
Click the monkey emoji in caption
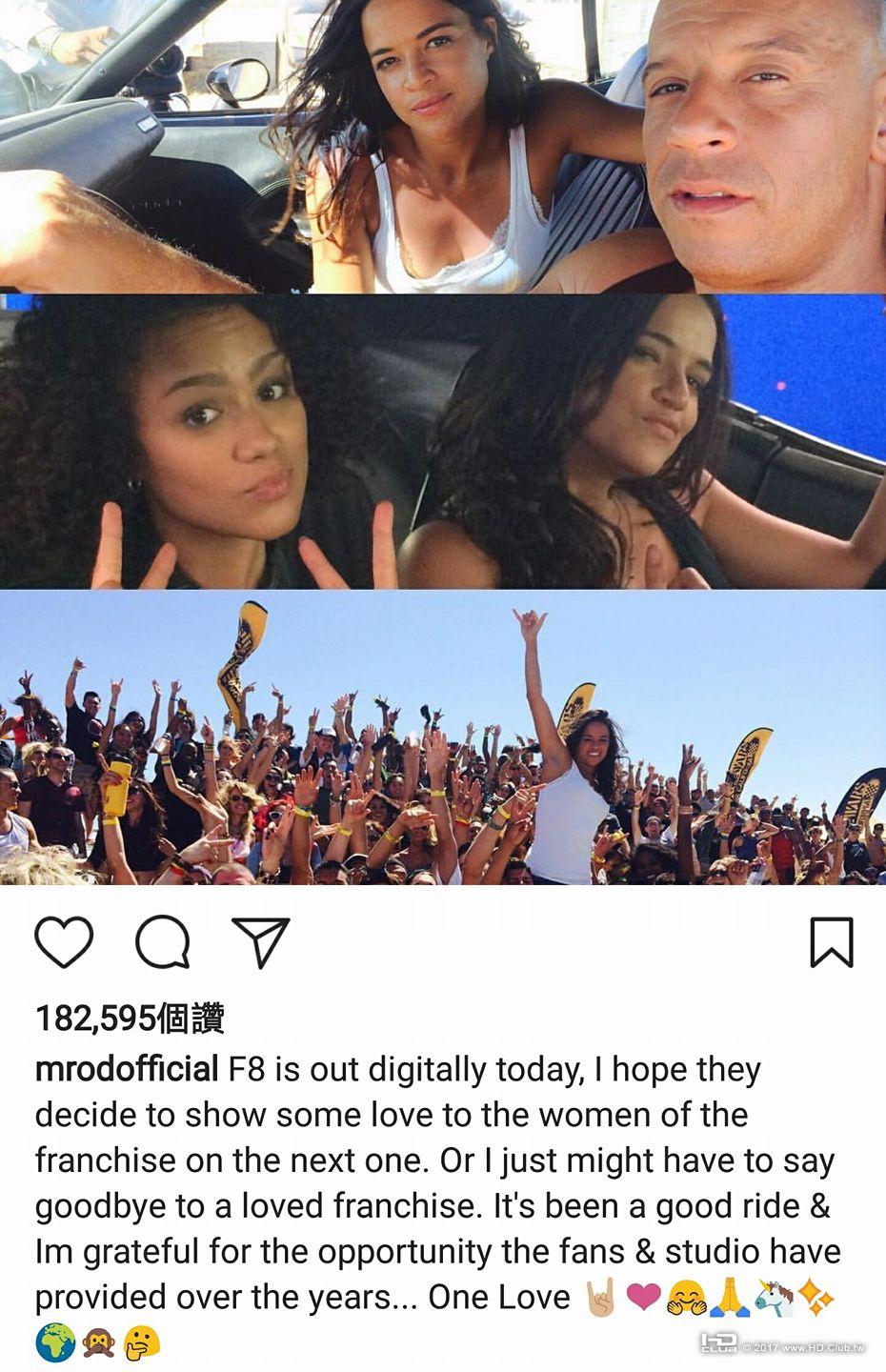coord(99,1343)
